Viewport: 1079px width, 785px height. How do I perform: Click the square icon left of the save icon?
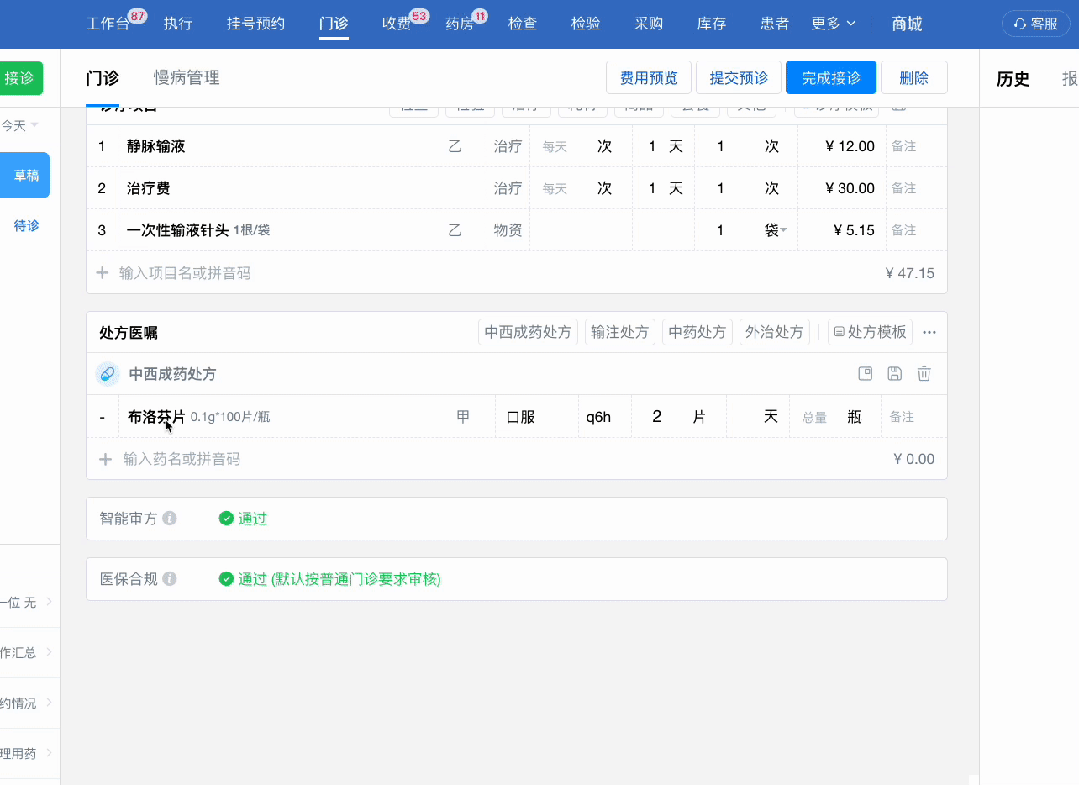(866, 374)
